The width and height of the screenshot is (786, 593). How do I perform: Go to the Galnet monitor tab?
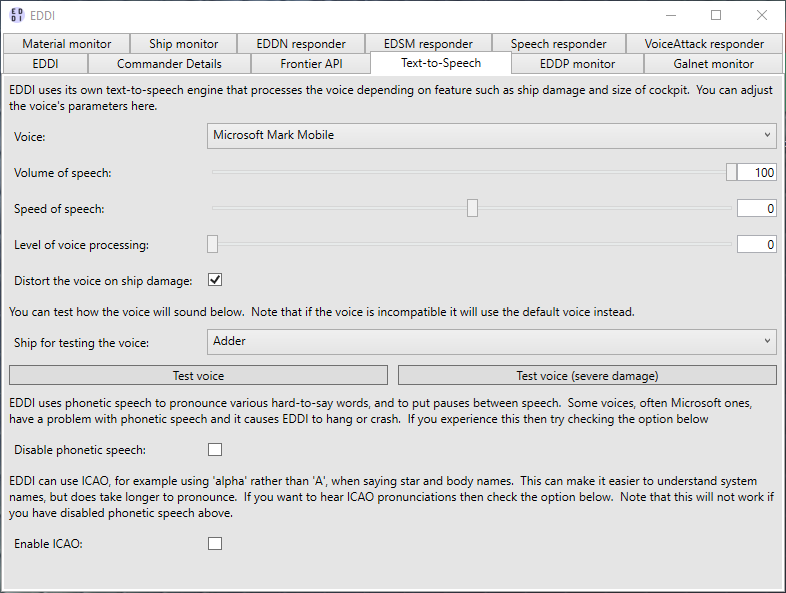tap(713, 64)
